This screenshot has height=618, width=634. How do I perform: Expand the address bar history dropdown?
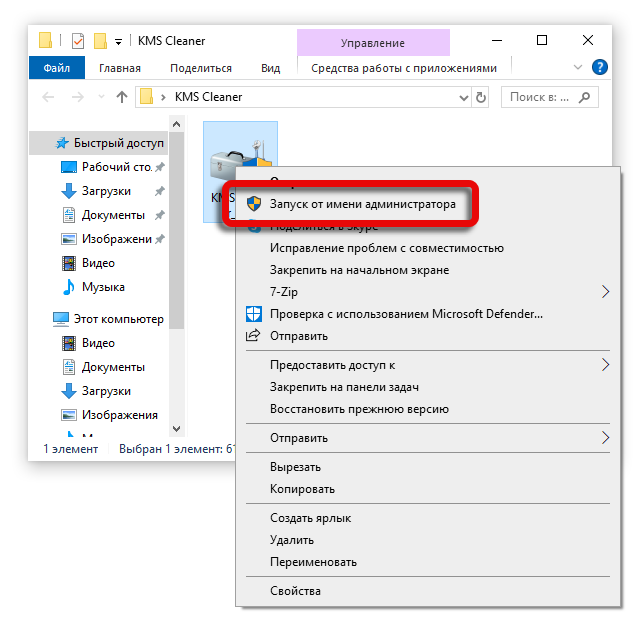[464, 97]
